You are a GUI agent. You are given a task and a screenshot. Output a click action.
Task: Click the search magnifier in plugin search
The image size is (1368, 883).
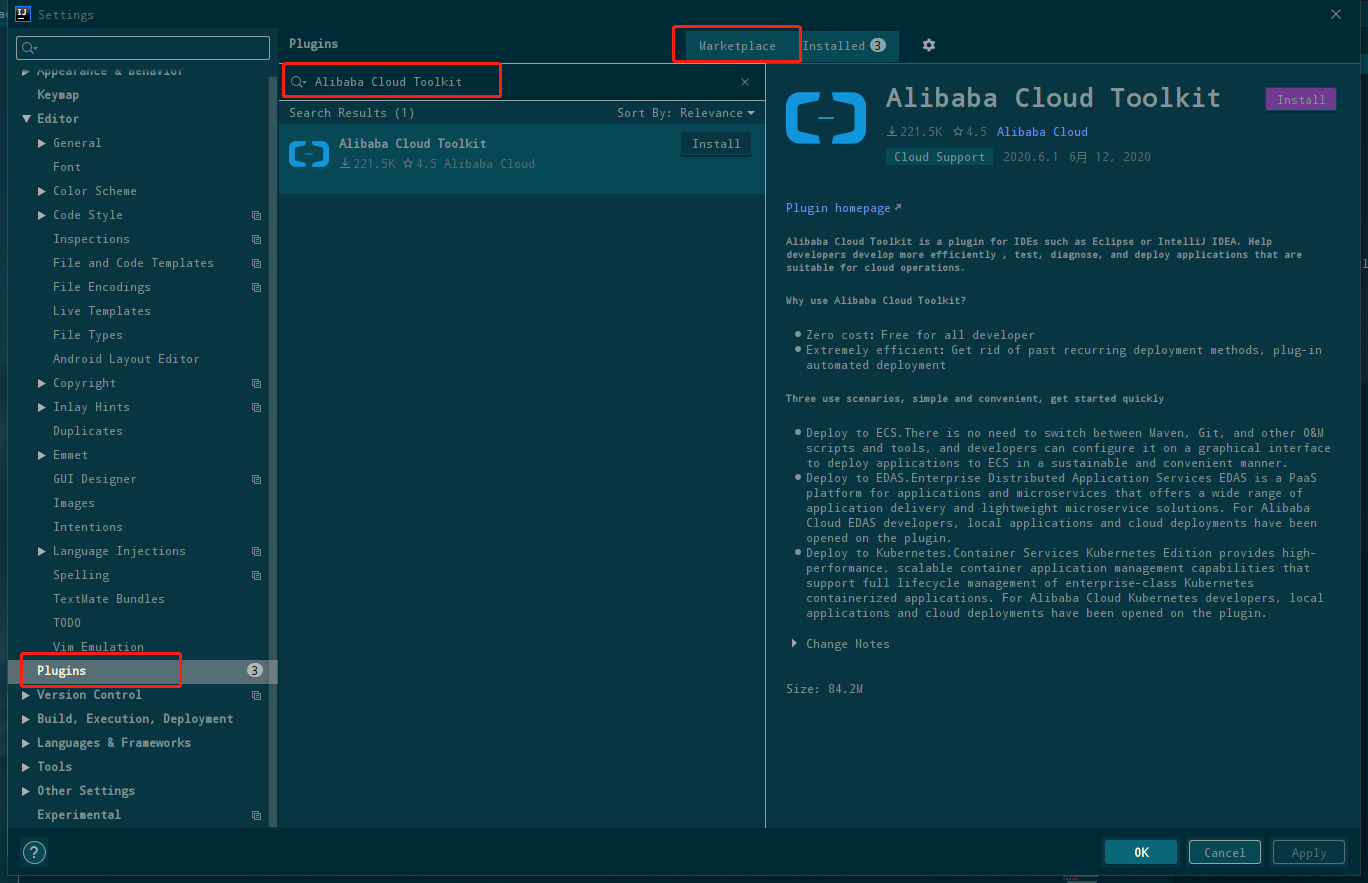298,82
